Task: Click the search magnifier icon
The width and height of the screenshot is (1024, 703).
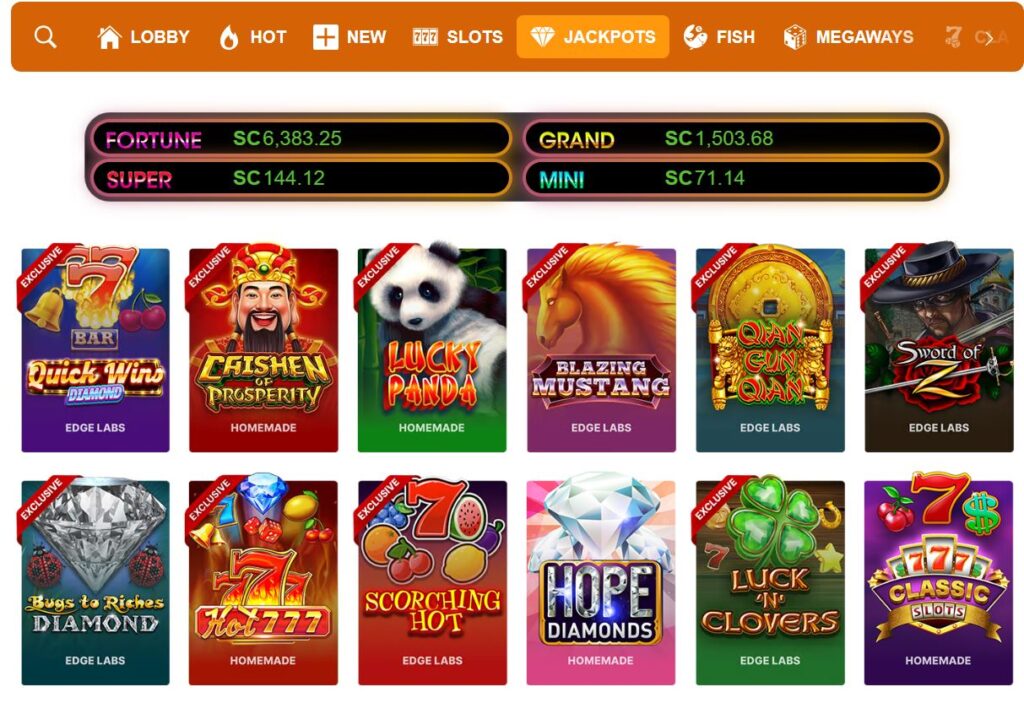Action: (x=45, y=37)
